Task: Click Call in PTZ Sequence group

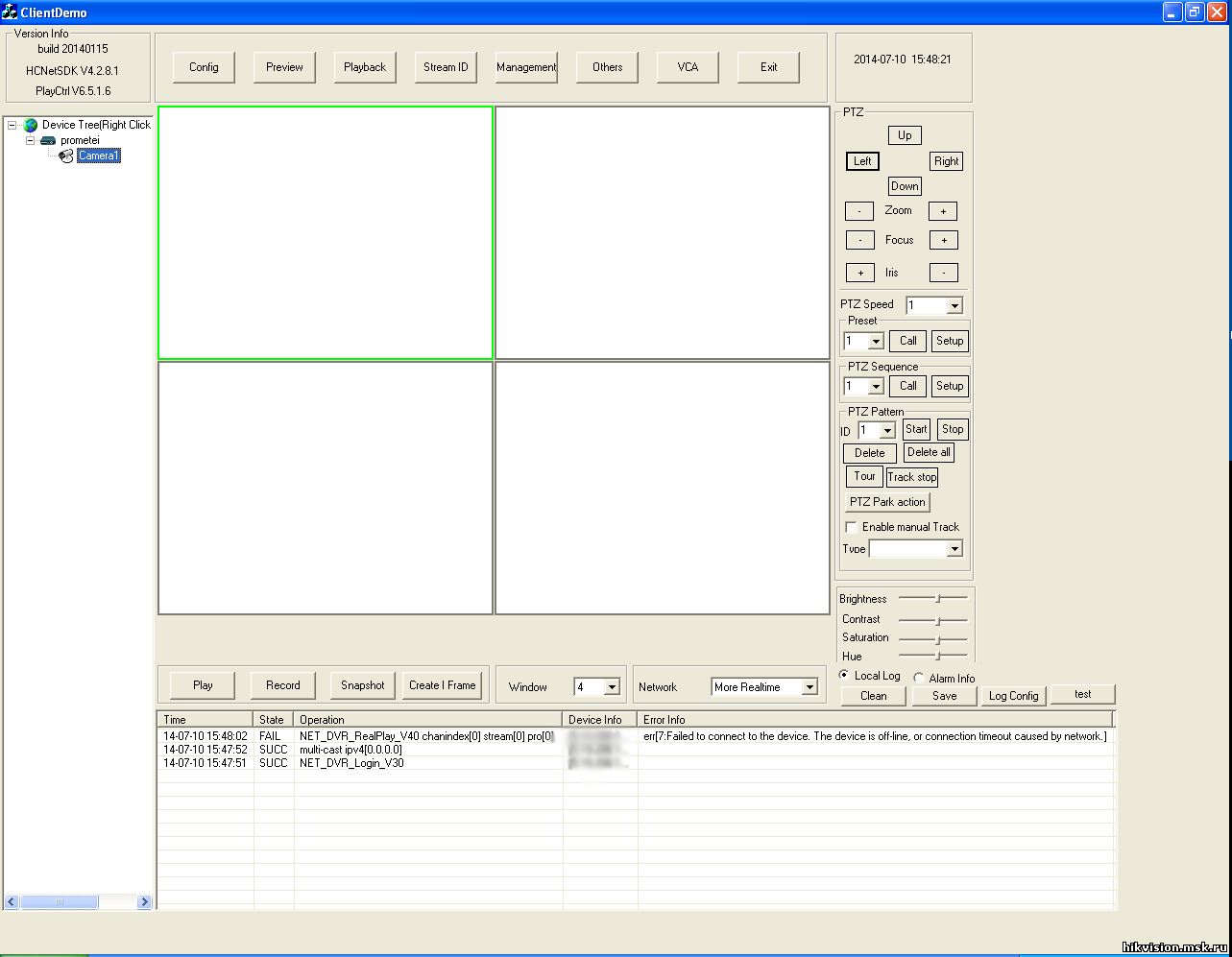Action: click(x=908, y=386)
